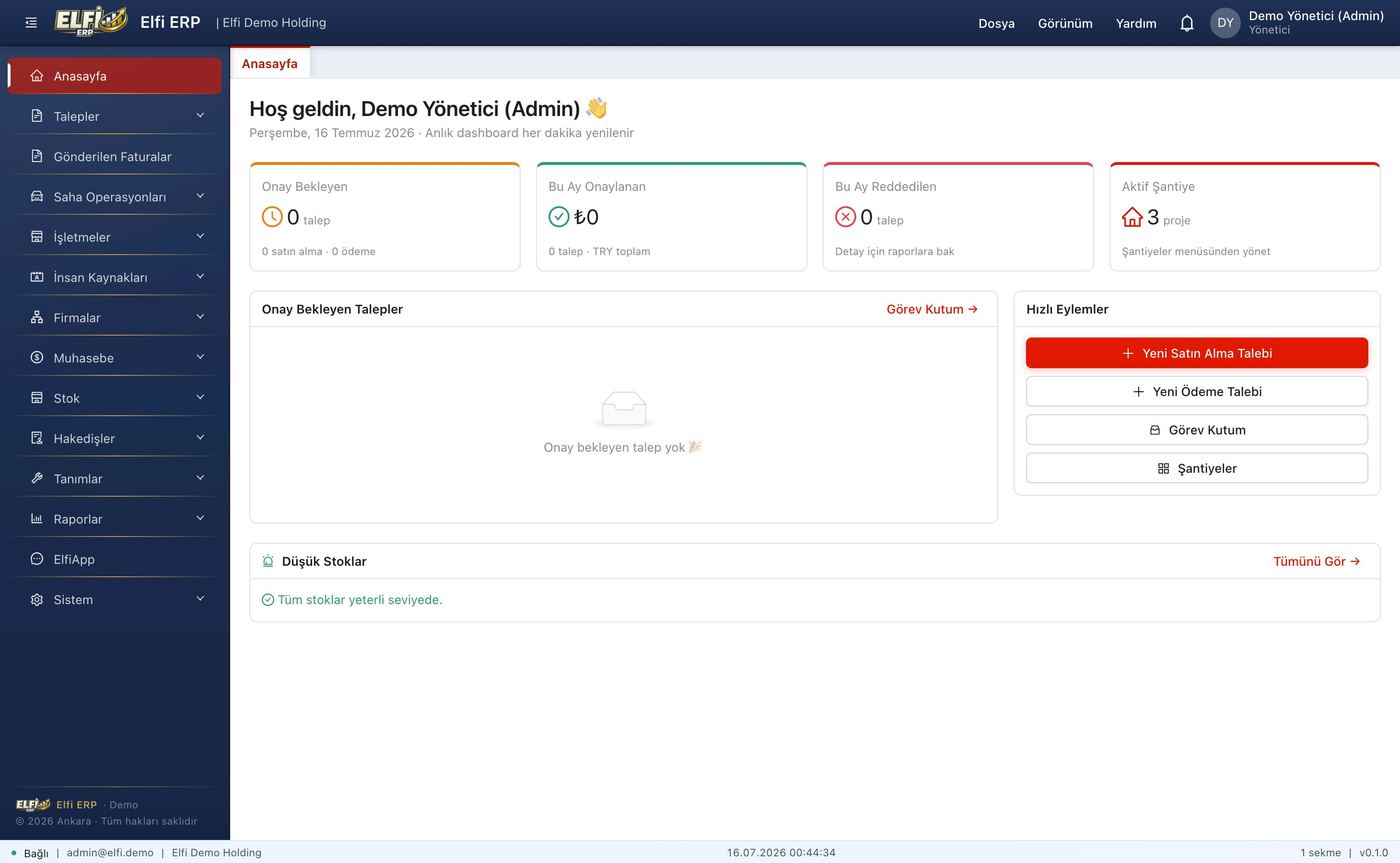Expand the Muhasebe section
This screenshot has width=1400, height=863.
click(x=115, y=357)
